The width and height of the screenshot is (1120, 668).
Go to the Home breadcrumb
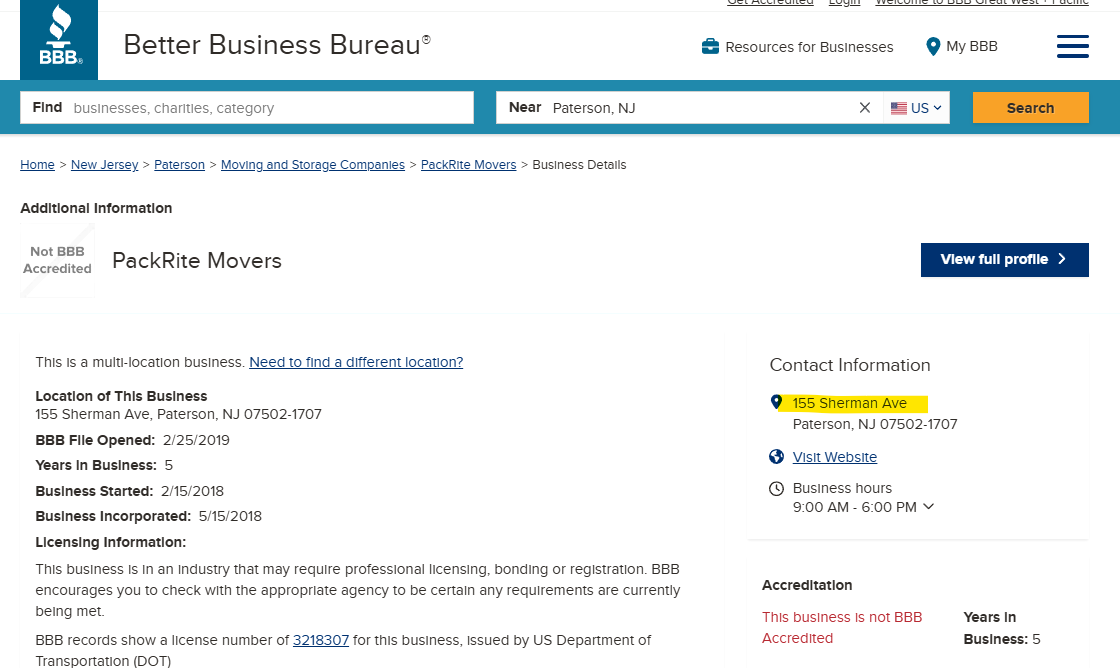(37, 165)
